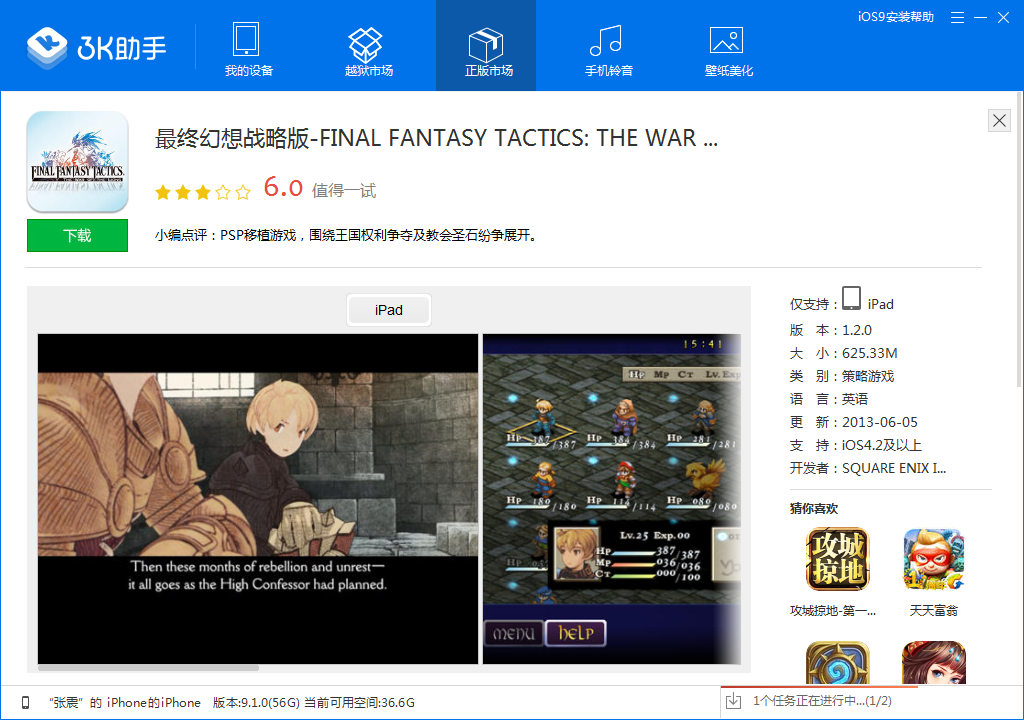Click the 值得一试 rating label
This screenshot has height=720, width=1024.
[344, 191]
